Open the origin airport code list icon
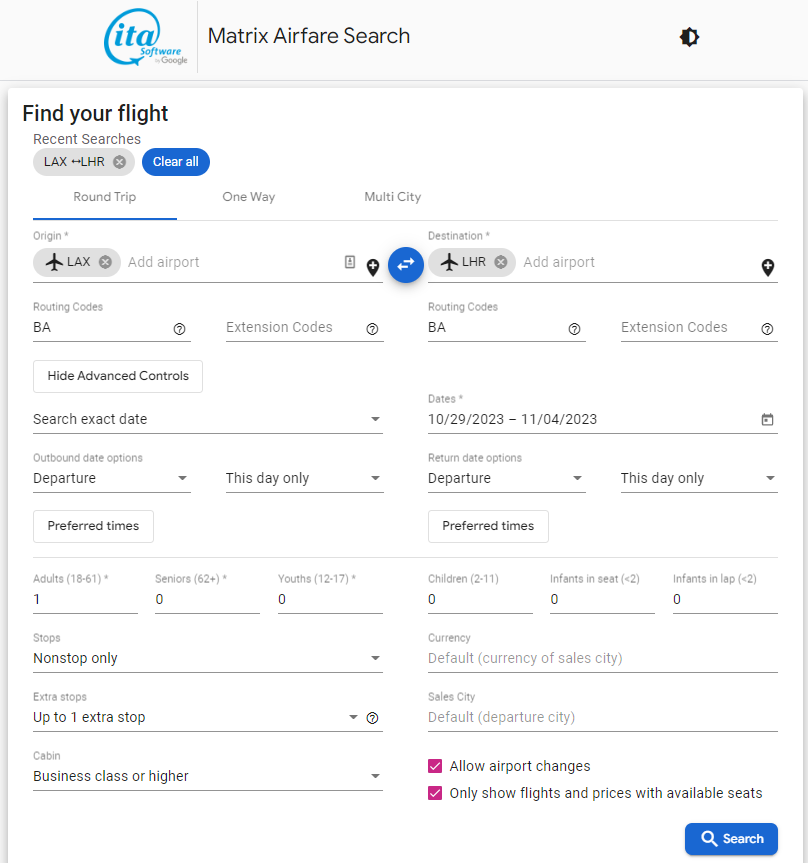Image resolution: width=808 pixels, height=863 pixels. (x=350, y=262)
